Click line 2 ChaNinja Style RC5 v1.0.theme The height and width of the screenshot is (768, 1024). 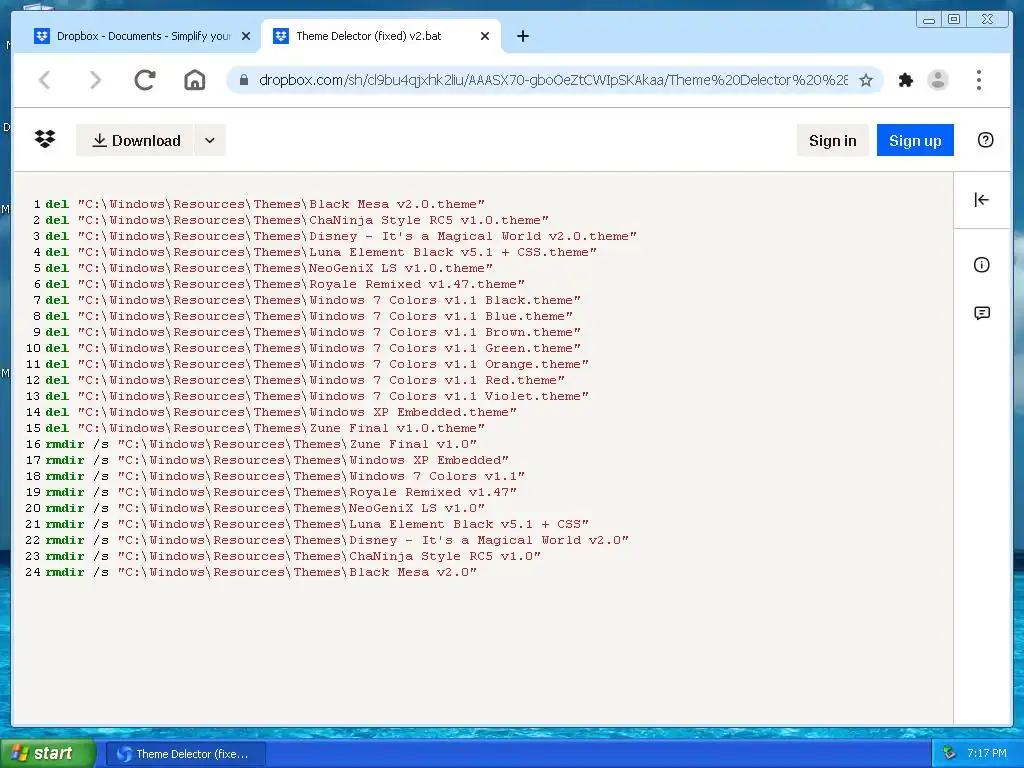pyautogui.click(x=297, y=220)
